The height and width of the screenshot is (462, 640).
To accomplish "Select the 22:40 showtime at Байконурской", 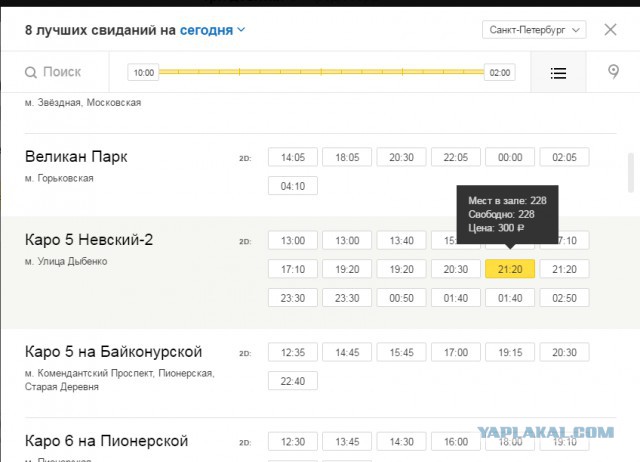I will tap(293, 381).
